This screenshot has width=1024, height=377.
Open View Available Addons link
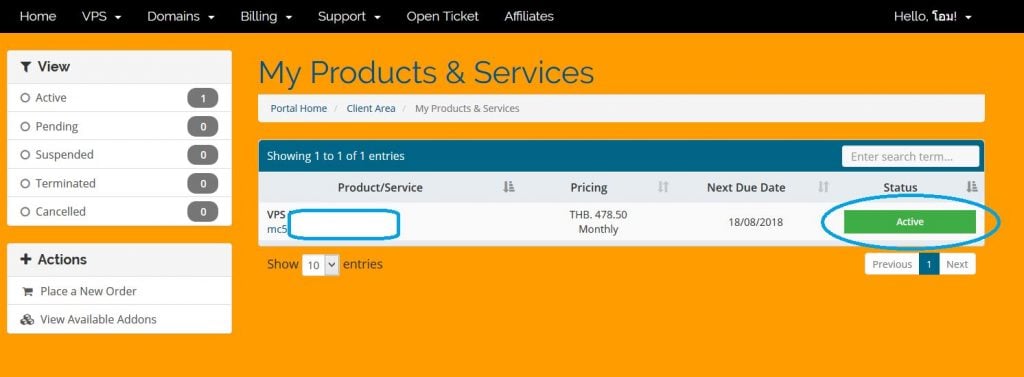pyautogui.click(x=98, y=320)
